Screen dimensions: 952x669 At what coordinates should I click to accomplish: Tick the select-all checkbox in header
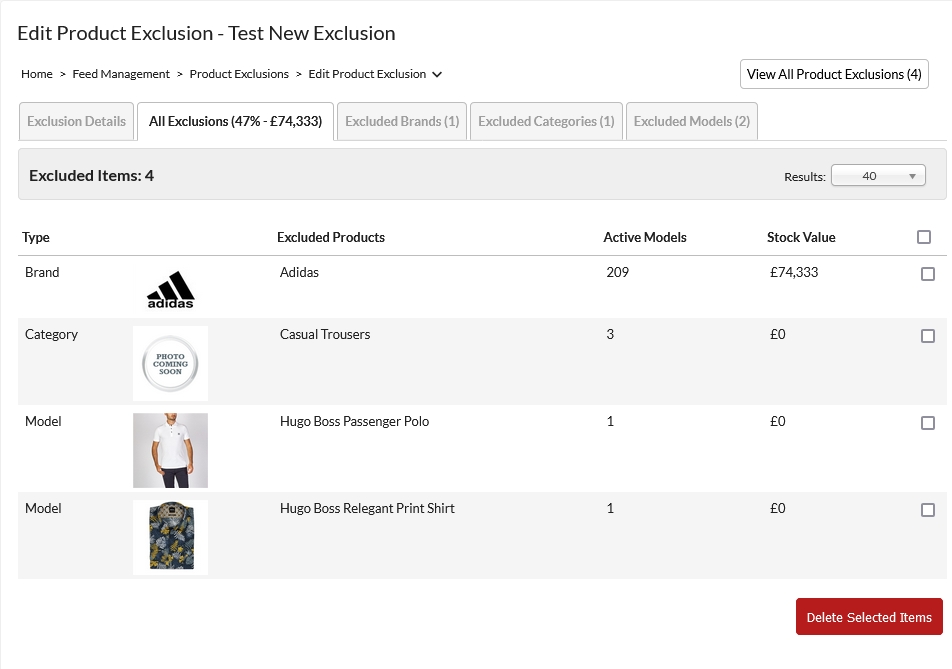pos(924,237)
